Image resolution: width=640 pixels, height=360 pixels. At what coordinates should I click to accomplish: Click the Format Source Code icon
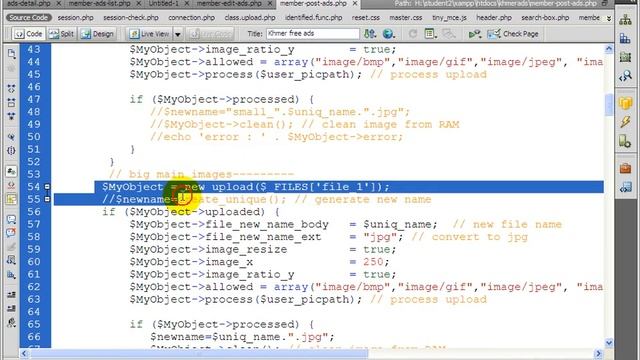11,322
